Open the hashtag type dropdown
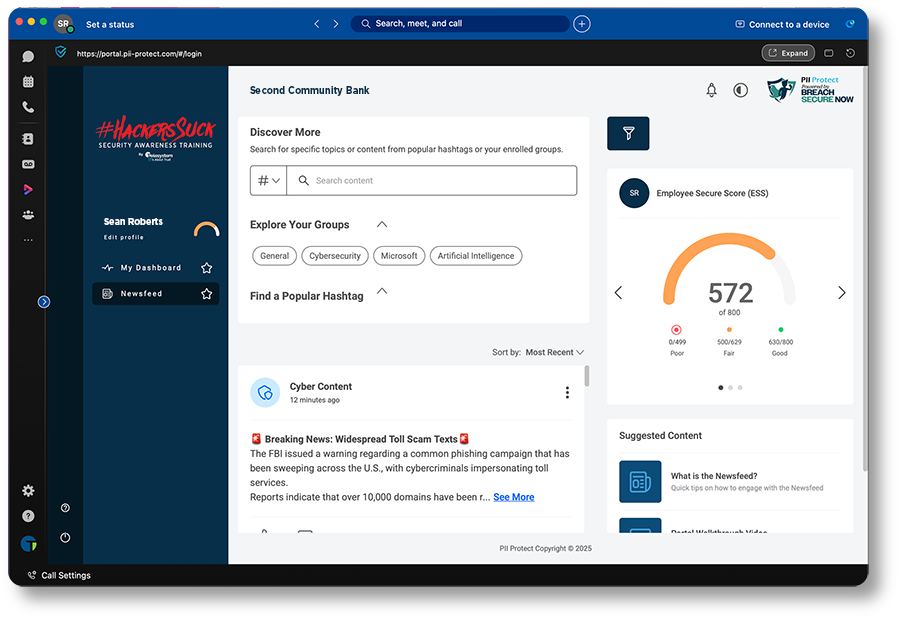Image resolution: width=900 pixels, height=619 pixels. 268,180
